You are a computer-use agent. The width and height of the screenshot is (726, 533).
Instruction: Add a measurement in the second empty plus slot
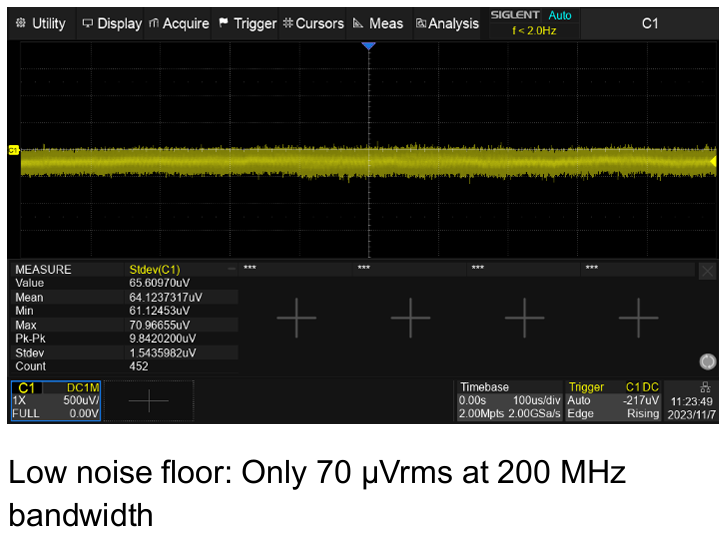[x=410, y=318]
